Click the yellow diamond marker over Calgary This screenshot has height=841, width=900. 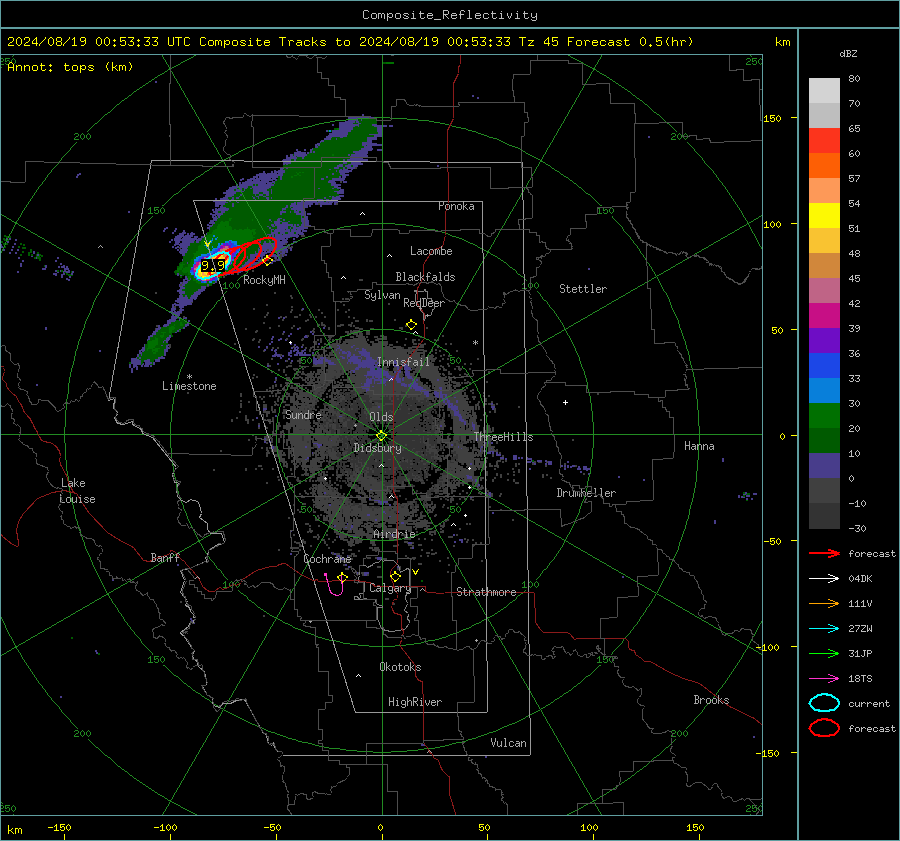pyautogui.click(x=395, y=576)
